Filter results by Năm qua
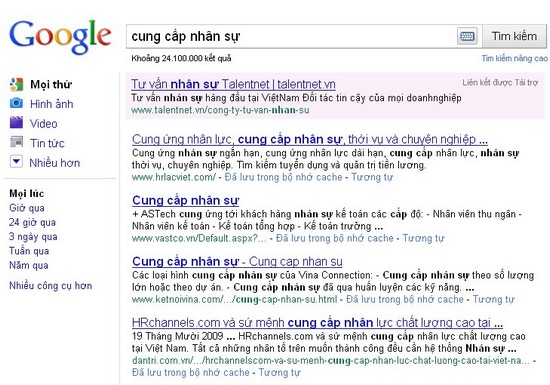 point(29,265)
